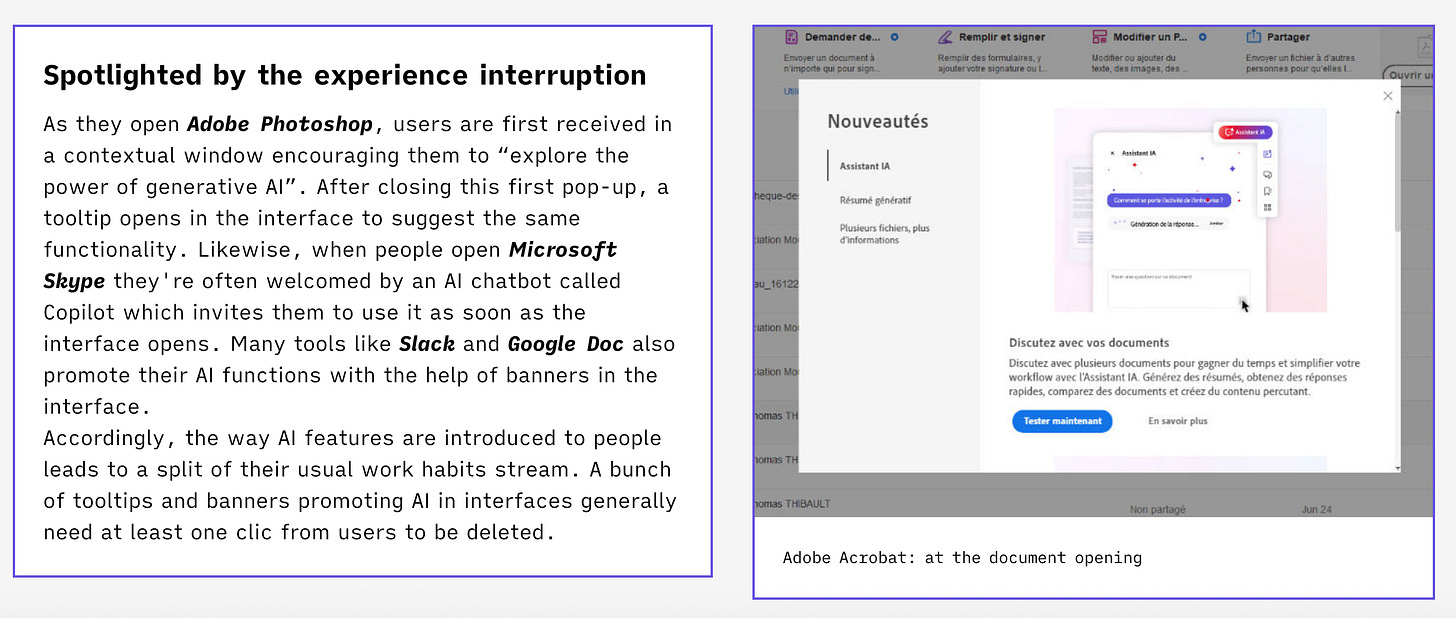Click the Discutez avec vos documents heading
The height and width of the screenshot is (618, 1456).
tap(1089, 343)
